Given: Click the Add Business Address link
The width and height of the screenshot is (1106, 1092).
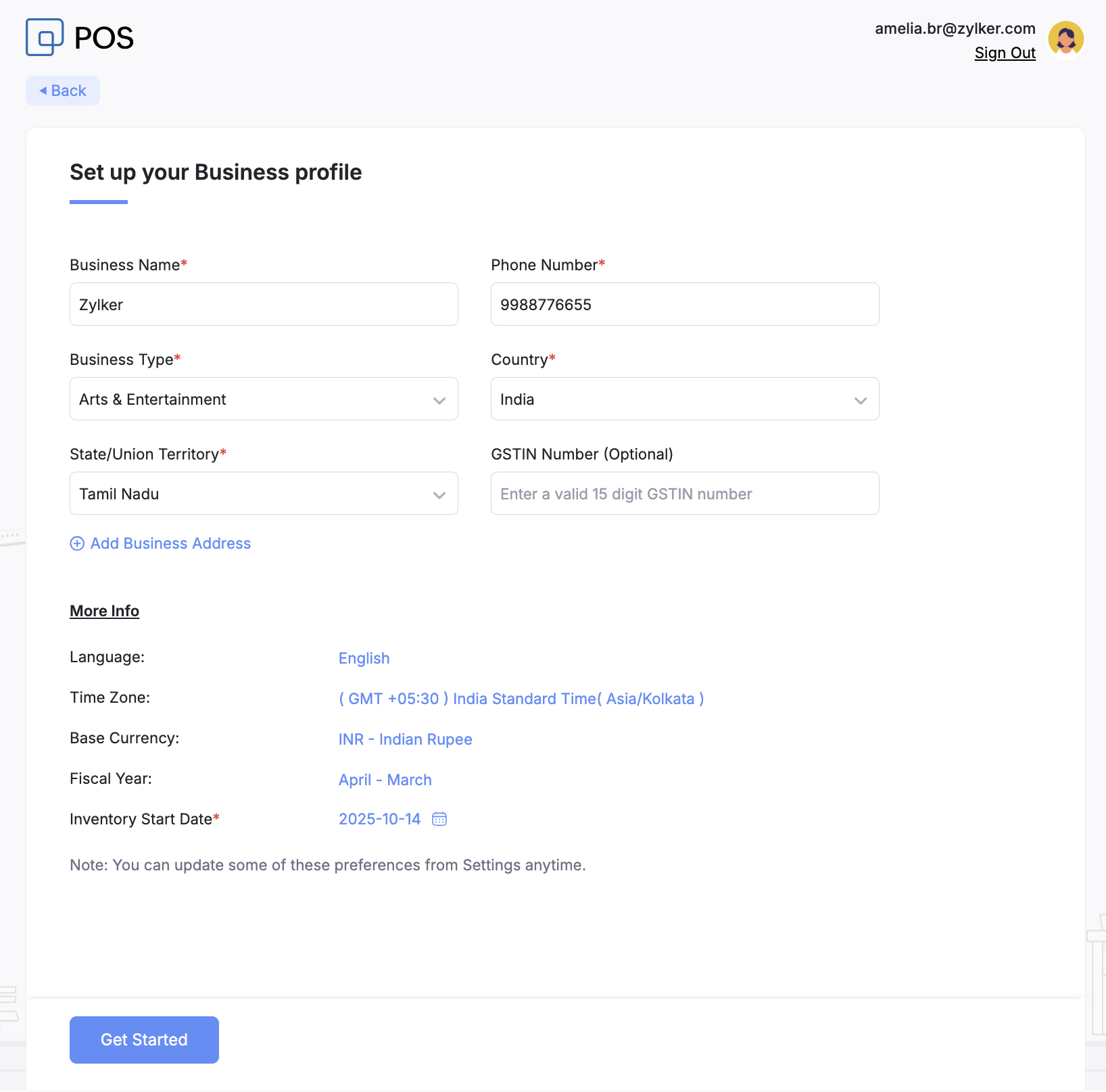Looking at the screenshot, I should pos(170,544).
